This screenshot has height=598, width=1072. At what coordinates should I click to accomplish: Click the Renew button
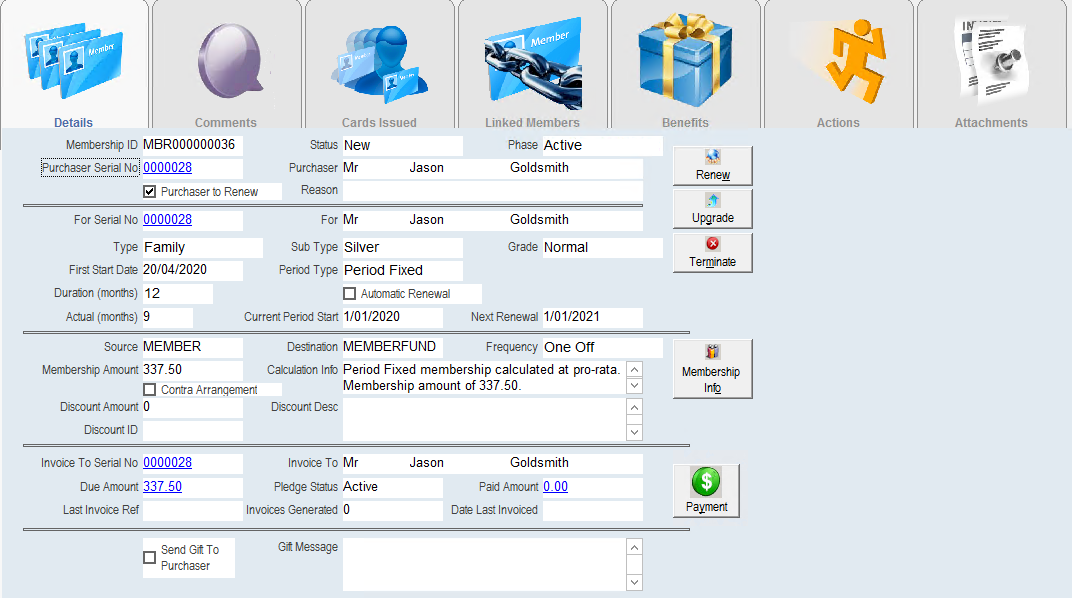point(712,166)
